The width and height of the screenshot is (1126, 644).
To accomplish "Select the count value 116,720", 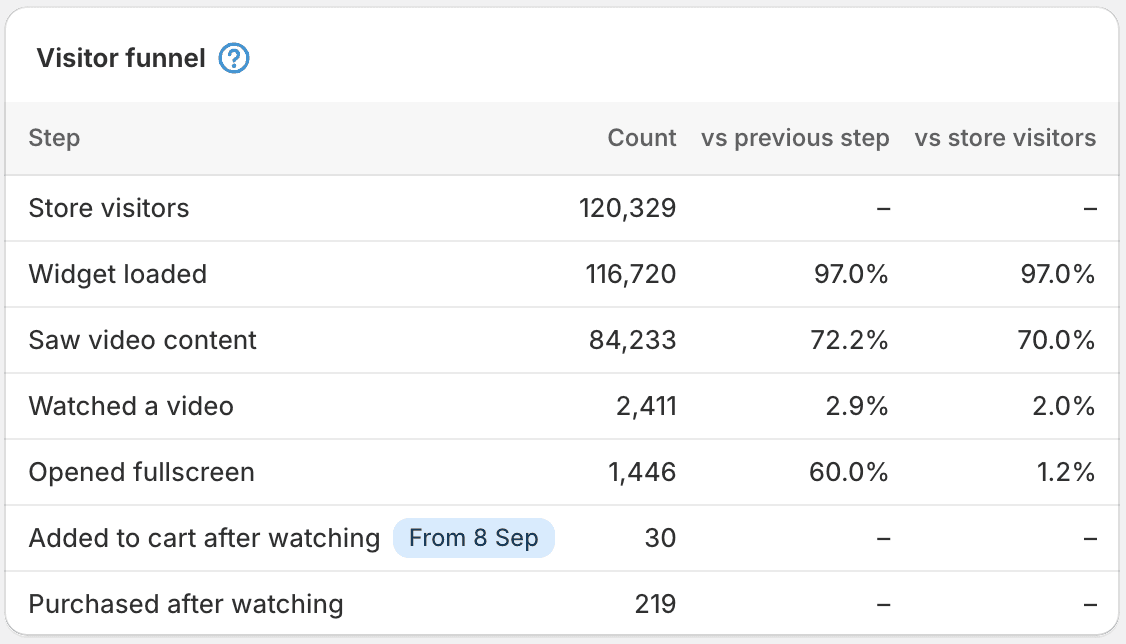I will tap(631, 274).
